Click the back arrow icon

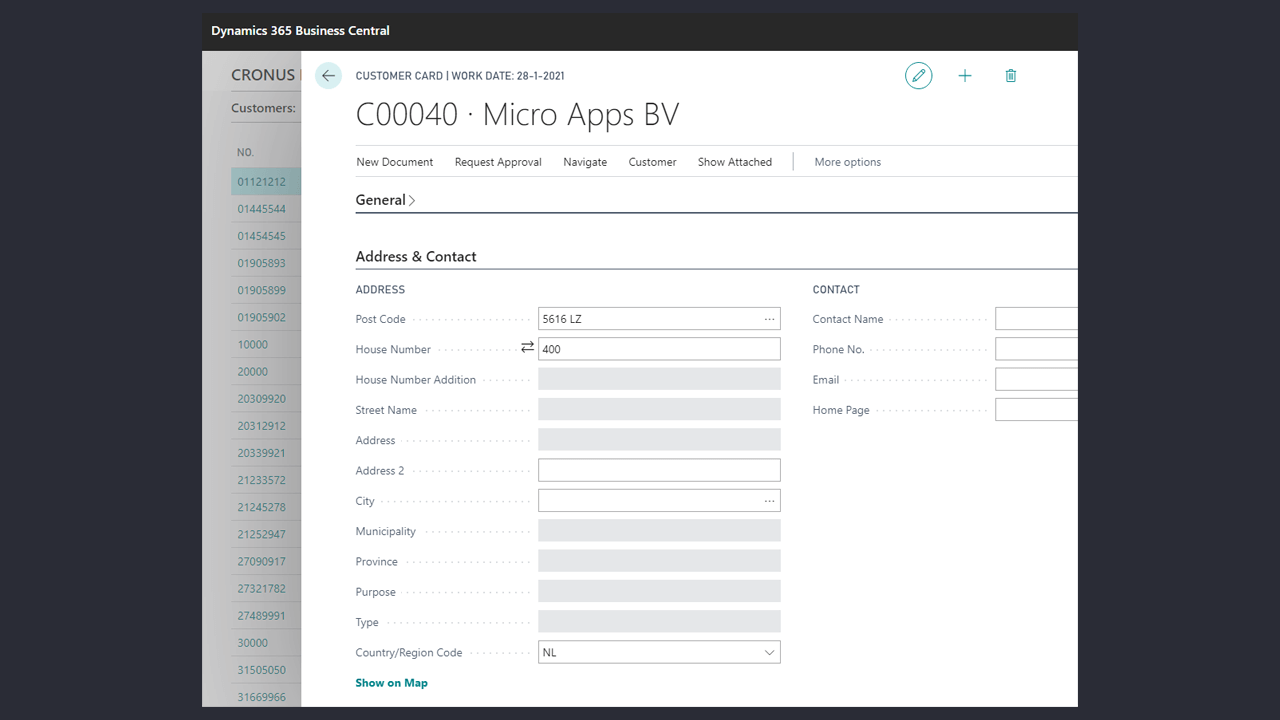point(328,76)
